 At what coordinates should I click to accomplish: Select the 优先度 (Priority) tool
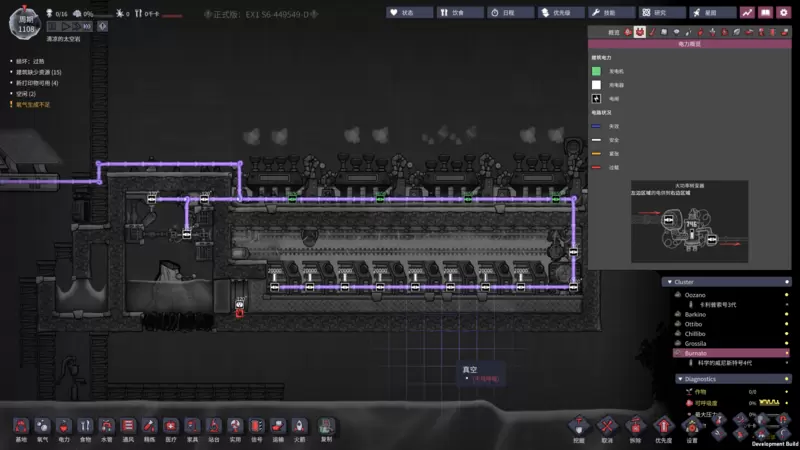(663, 429)
